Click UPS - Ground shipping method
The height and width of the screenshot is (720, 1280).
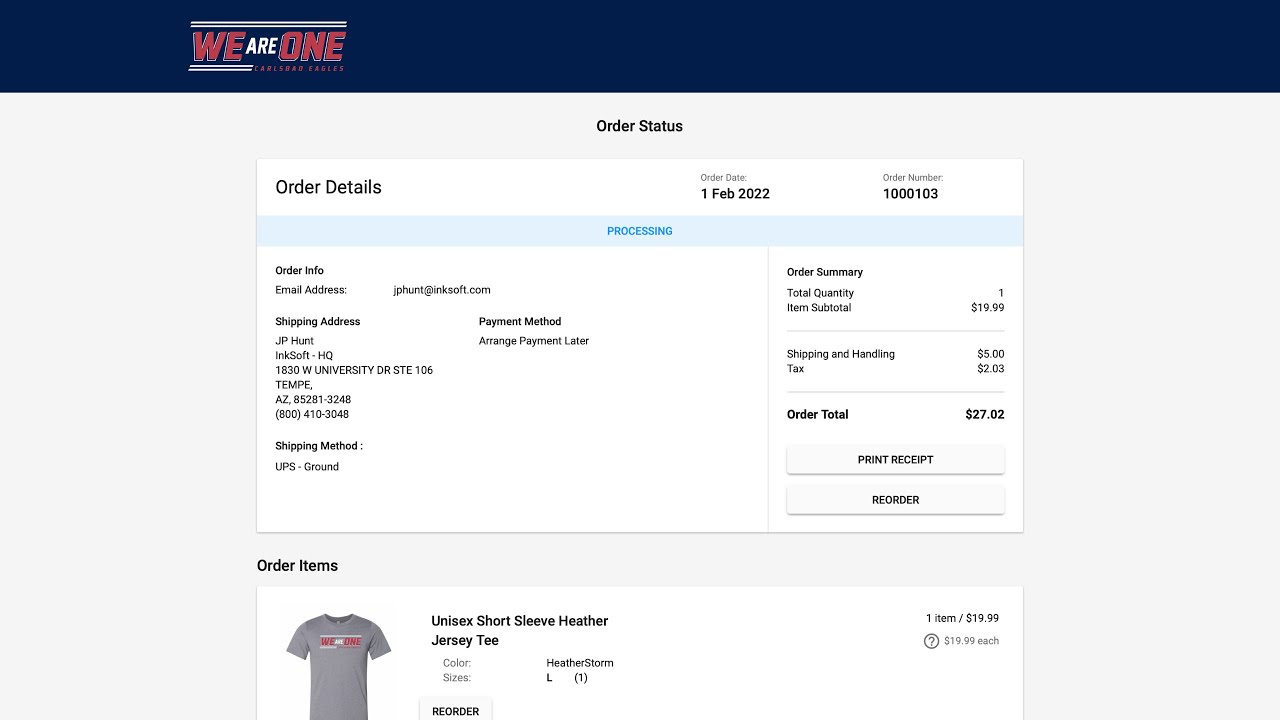[307, 467]
